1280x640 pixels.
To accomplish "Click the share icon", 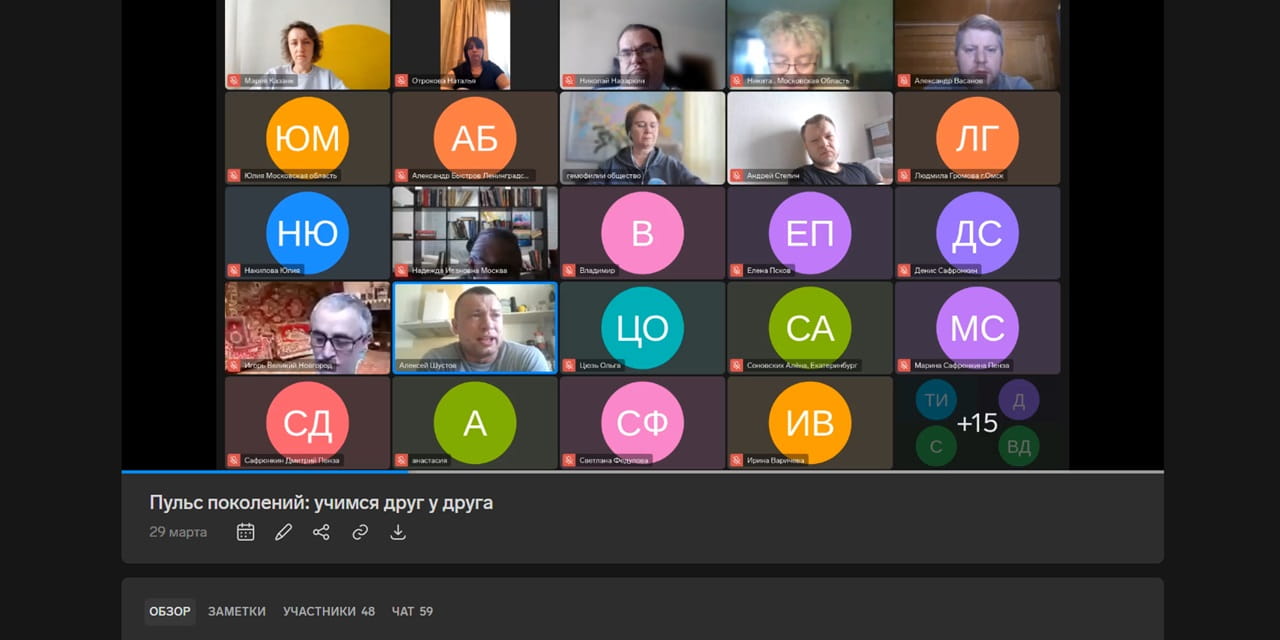I will point(321,532).
